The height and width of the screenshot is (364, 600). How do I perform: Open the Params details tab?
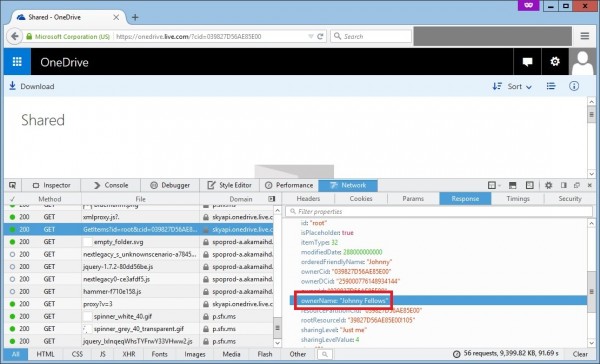click(413, 199)
